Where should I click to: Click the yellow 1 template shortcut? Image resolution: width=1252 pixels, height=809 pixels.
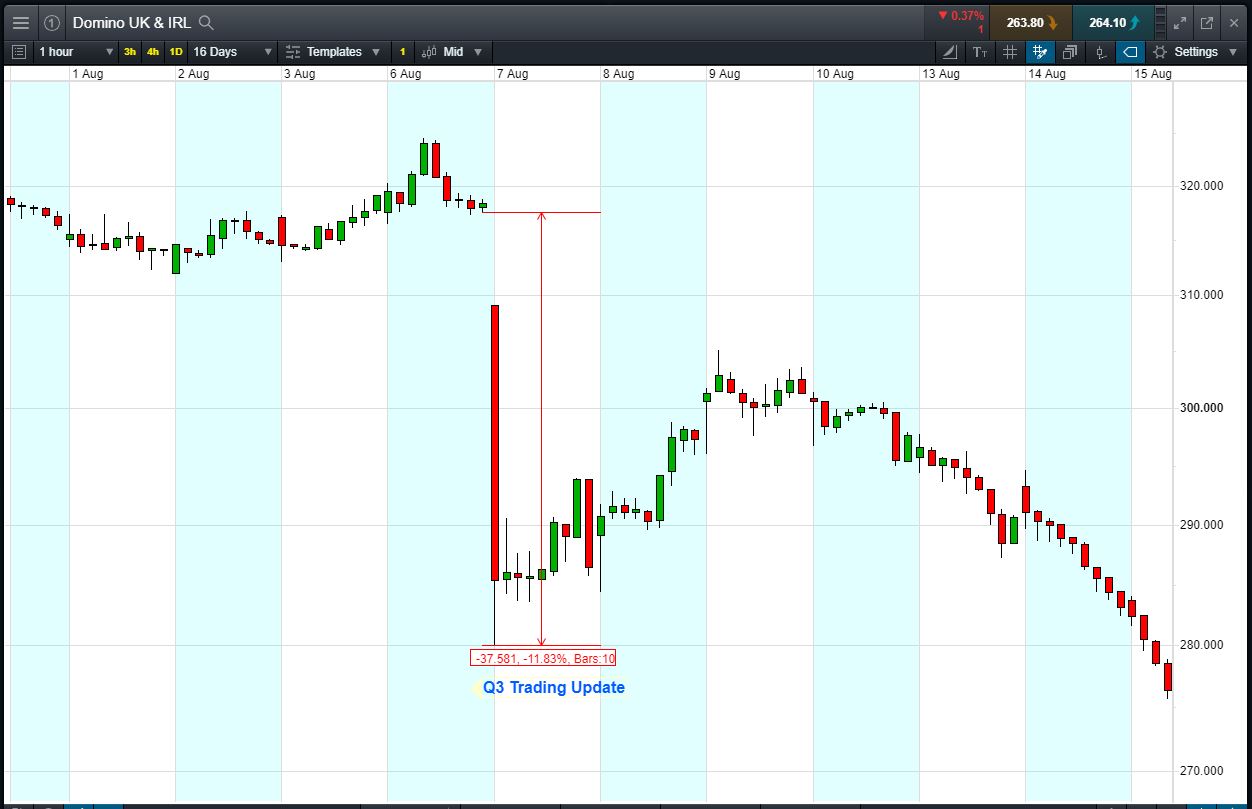click(x=402, y=52)
